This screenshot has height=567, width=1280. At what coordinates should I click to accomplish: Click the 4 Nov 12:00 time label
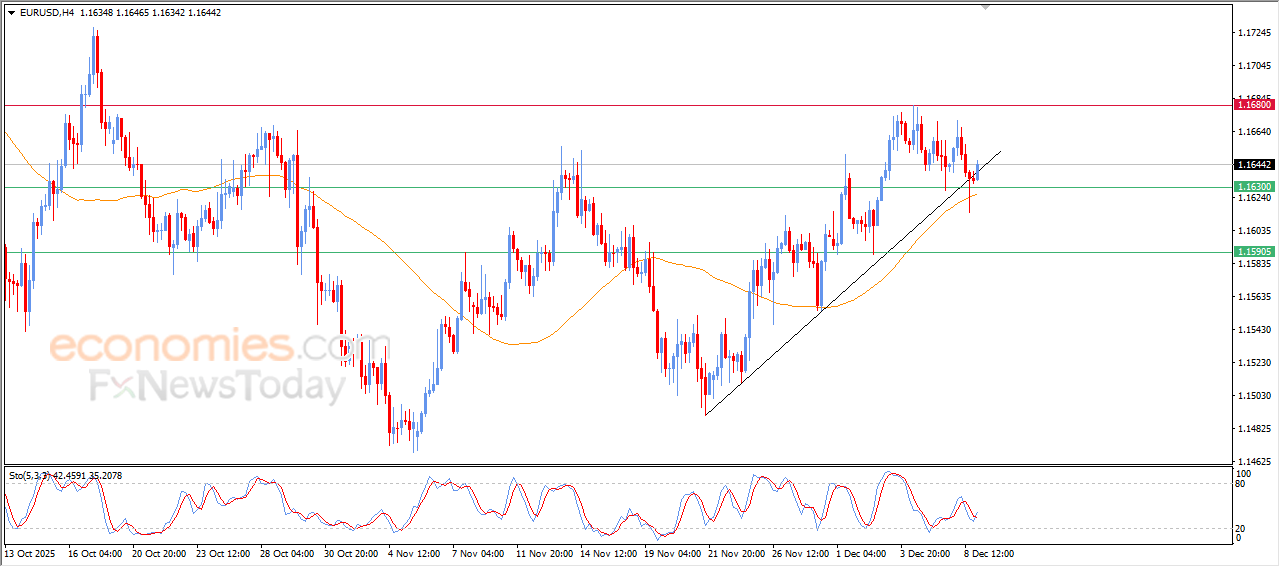pos(412,552)
